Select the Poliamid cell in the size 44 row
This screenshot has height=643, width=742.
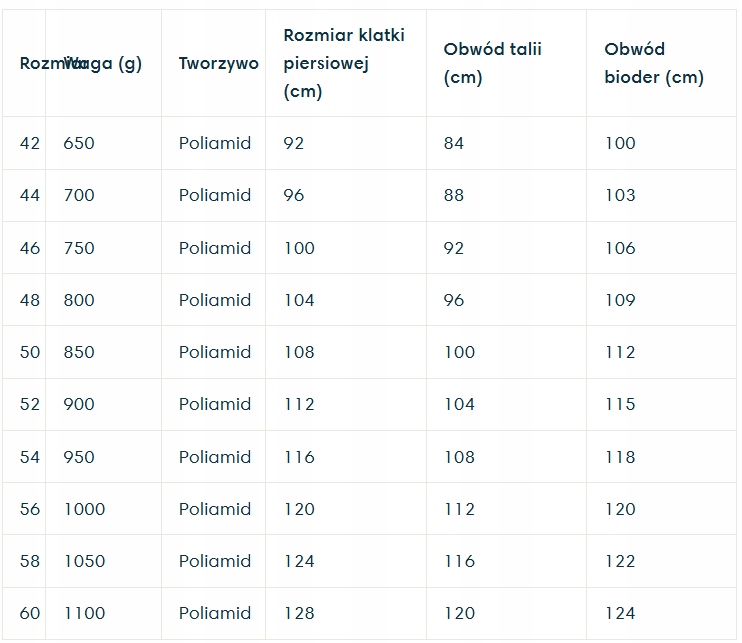[215, 195]
